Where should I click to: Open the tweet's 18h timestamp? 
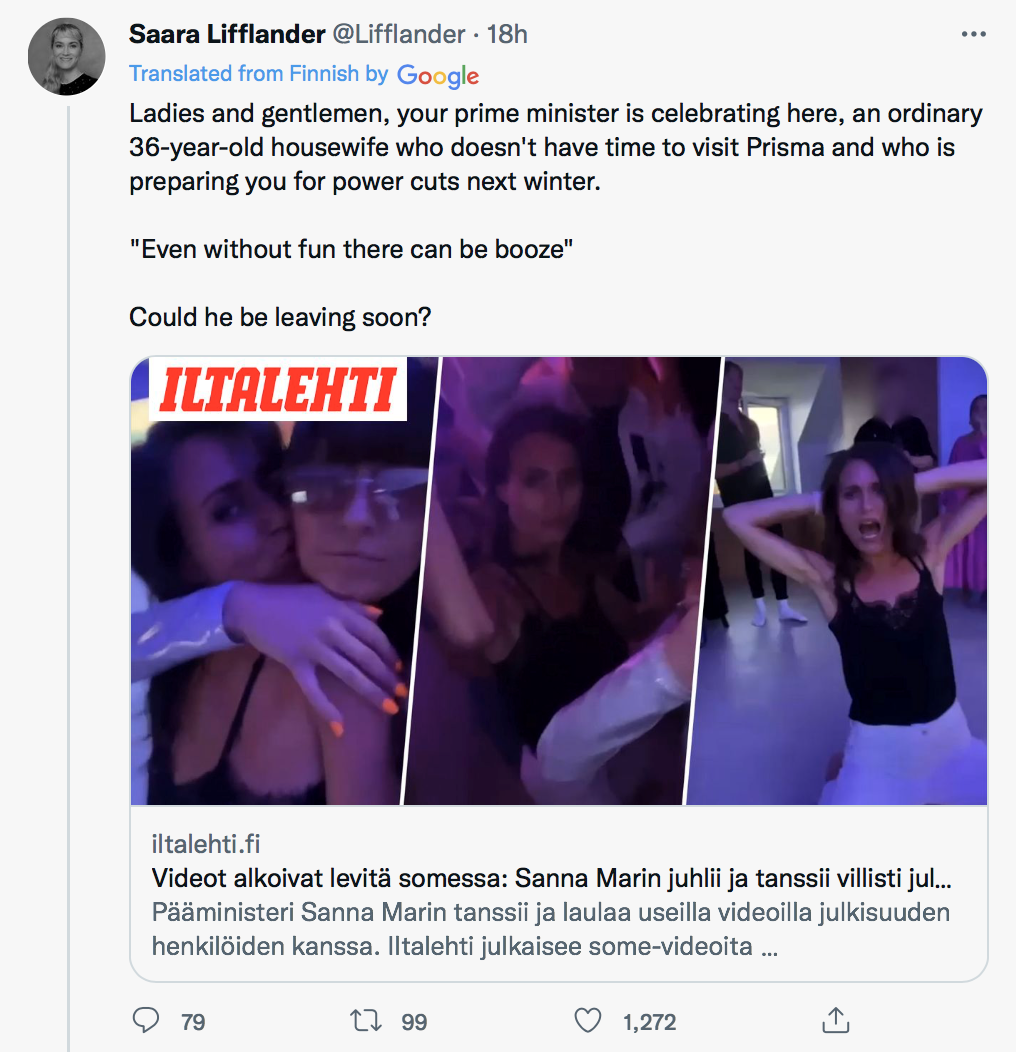pyautogui.click(x=507, y=34)
